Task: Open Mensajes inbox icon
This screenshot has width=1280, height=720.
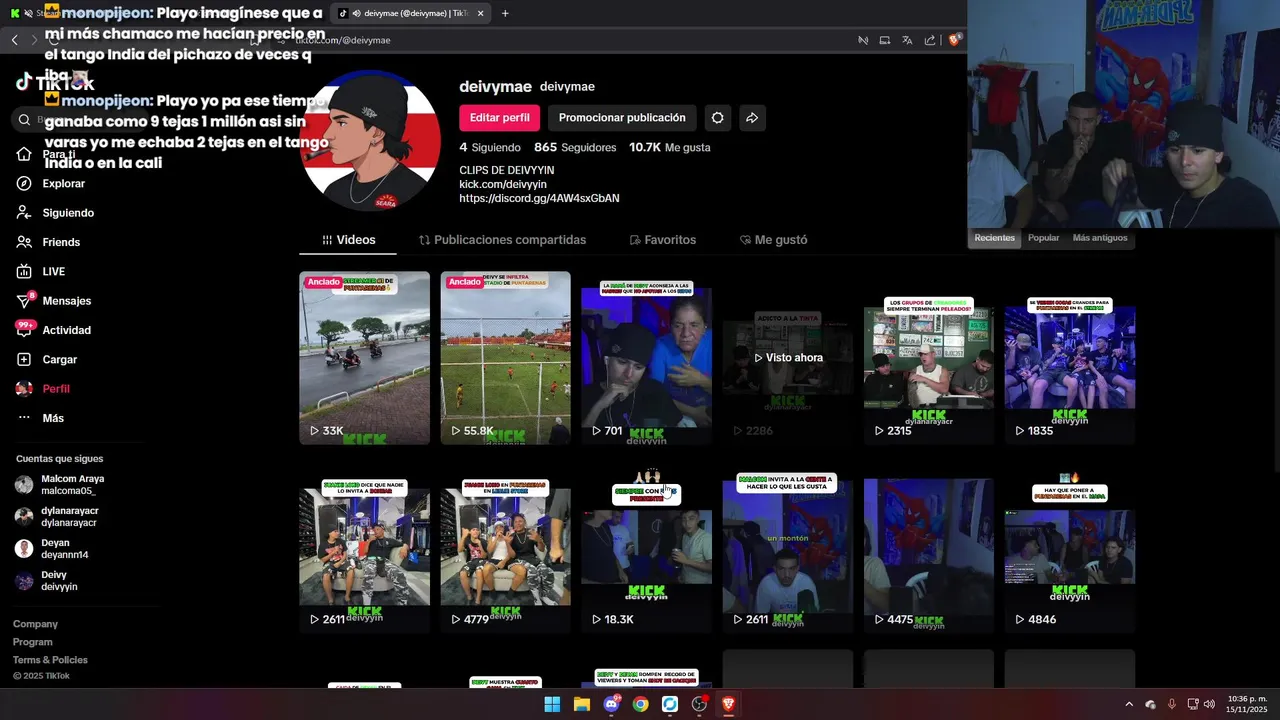Action: pyautogui.click(x=24, y=301)
